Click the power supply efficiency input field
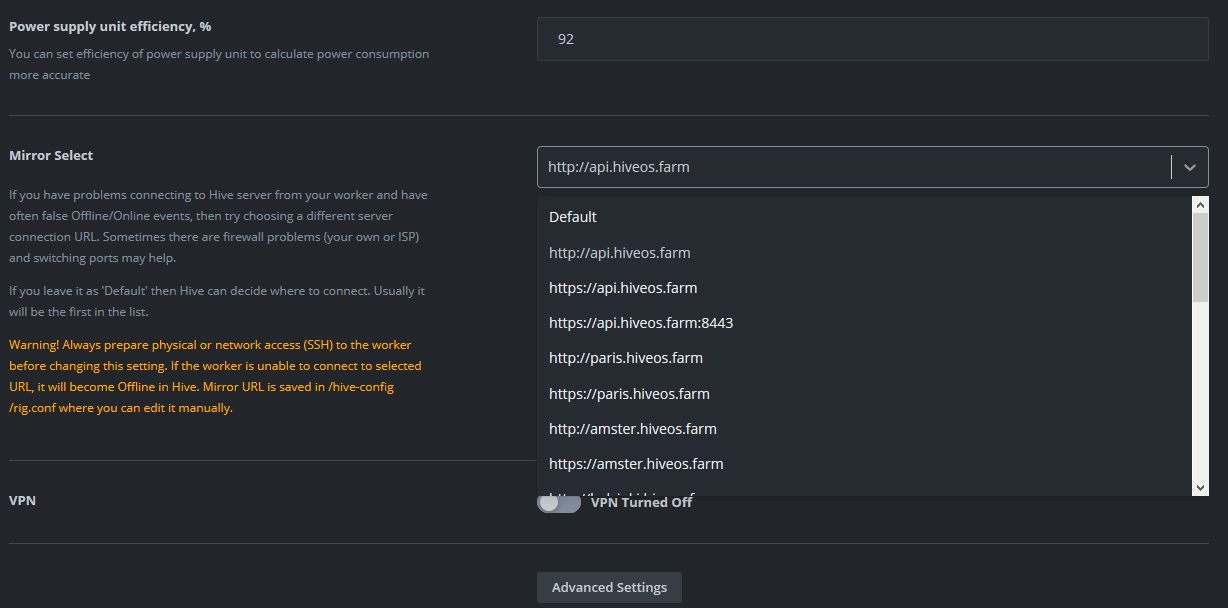1228x608 pixels. pos(870,39)
